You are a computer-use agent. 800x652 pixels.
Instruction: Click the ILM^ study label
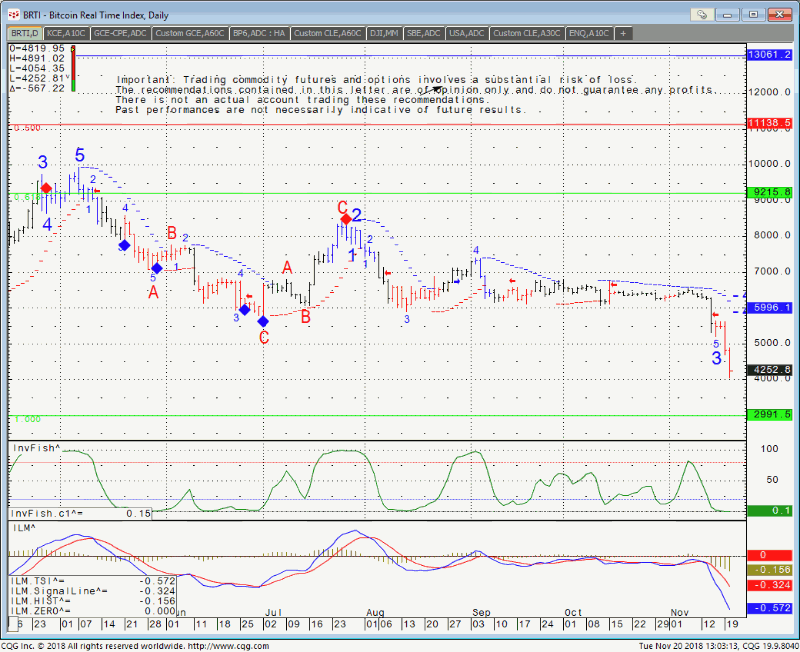click(x=23, y=527)
